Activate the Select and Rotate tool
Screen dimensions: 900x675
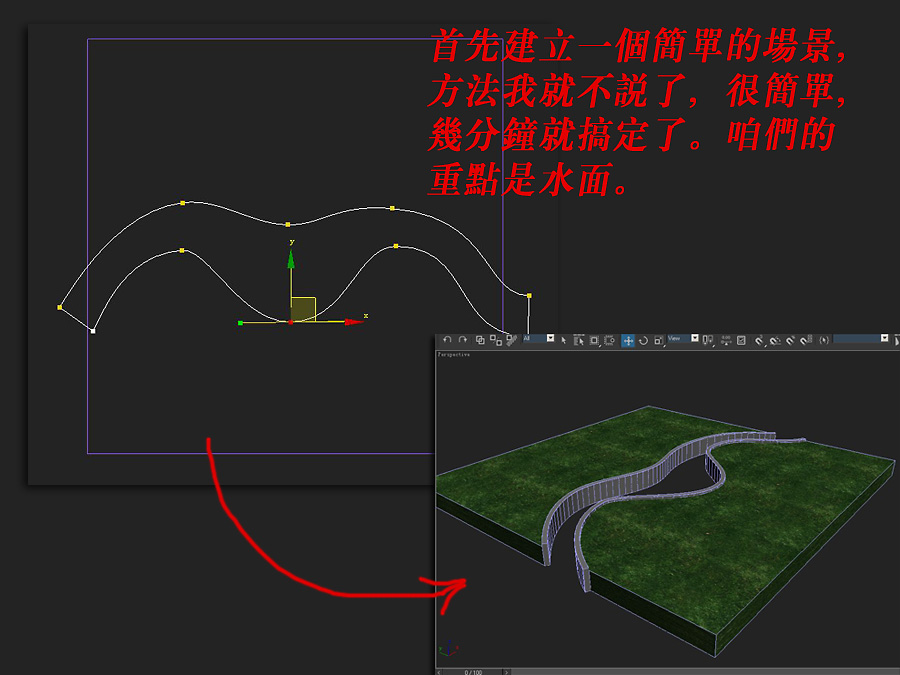(645, 340)
